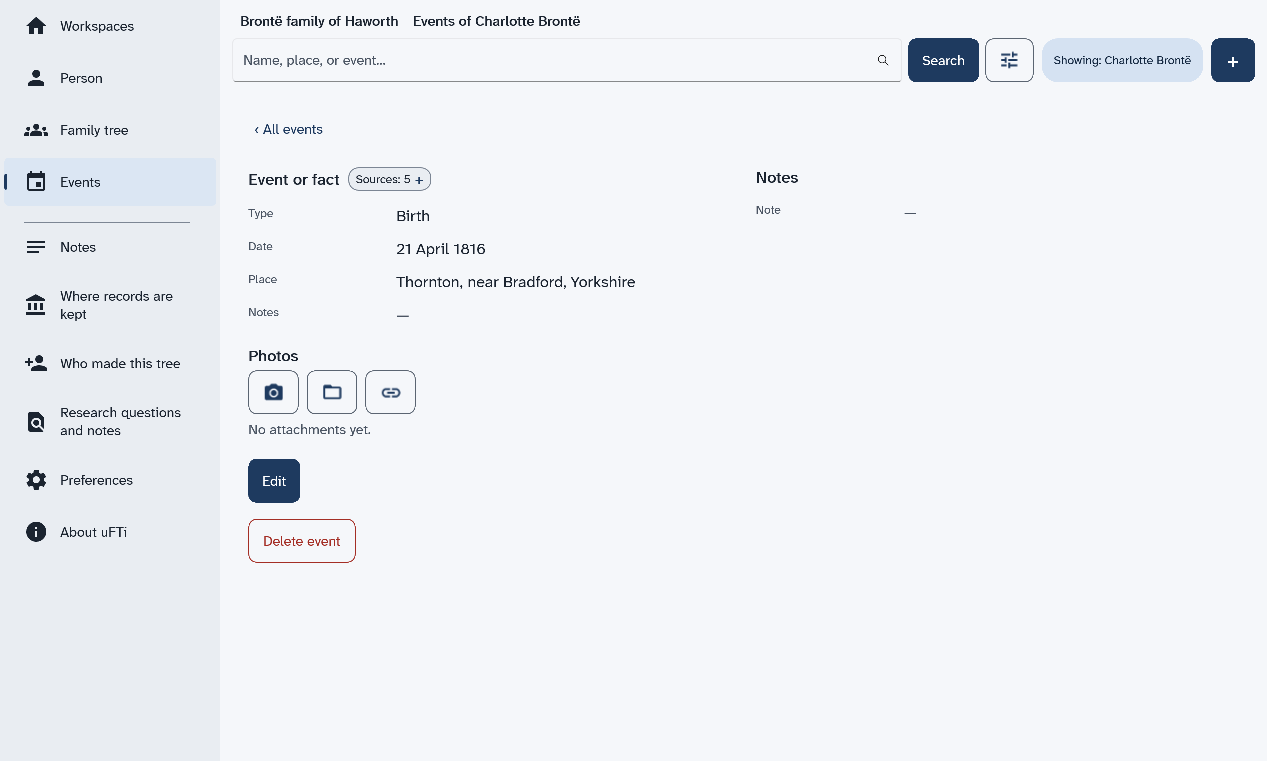Click the Search button
Image resolution: width=1267 pixels, height=761 pixels.
coord(943,60)
